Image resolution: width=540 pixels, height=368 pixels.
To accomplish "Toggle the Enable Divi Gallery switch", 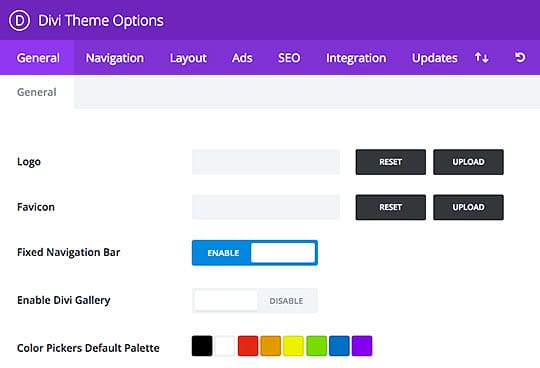I will click(255, 301).
